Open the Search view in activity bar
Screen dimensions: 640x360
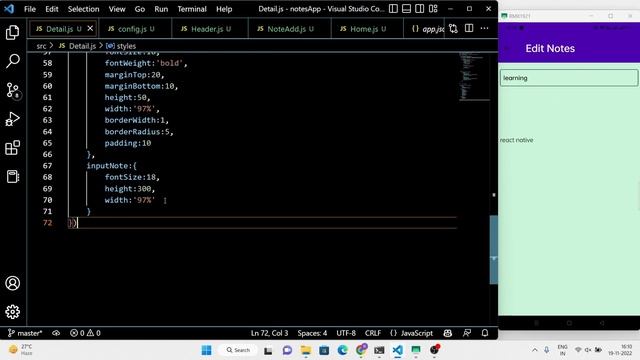point(12,61)
